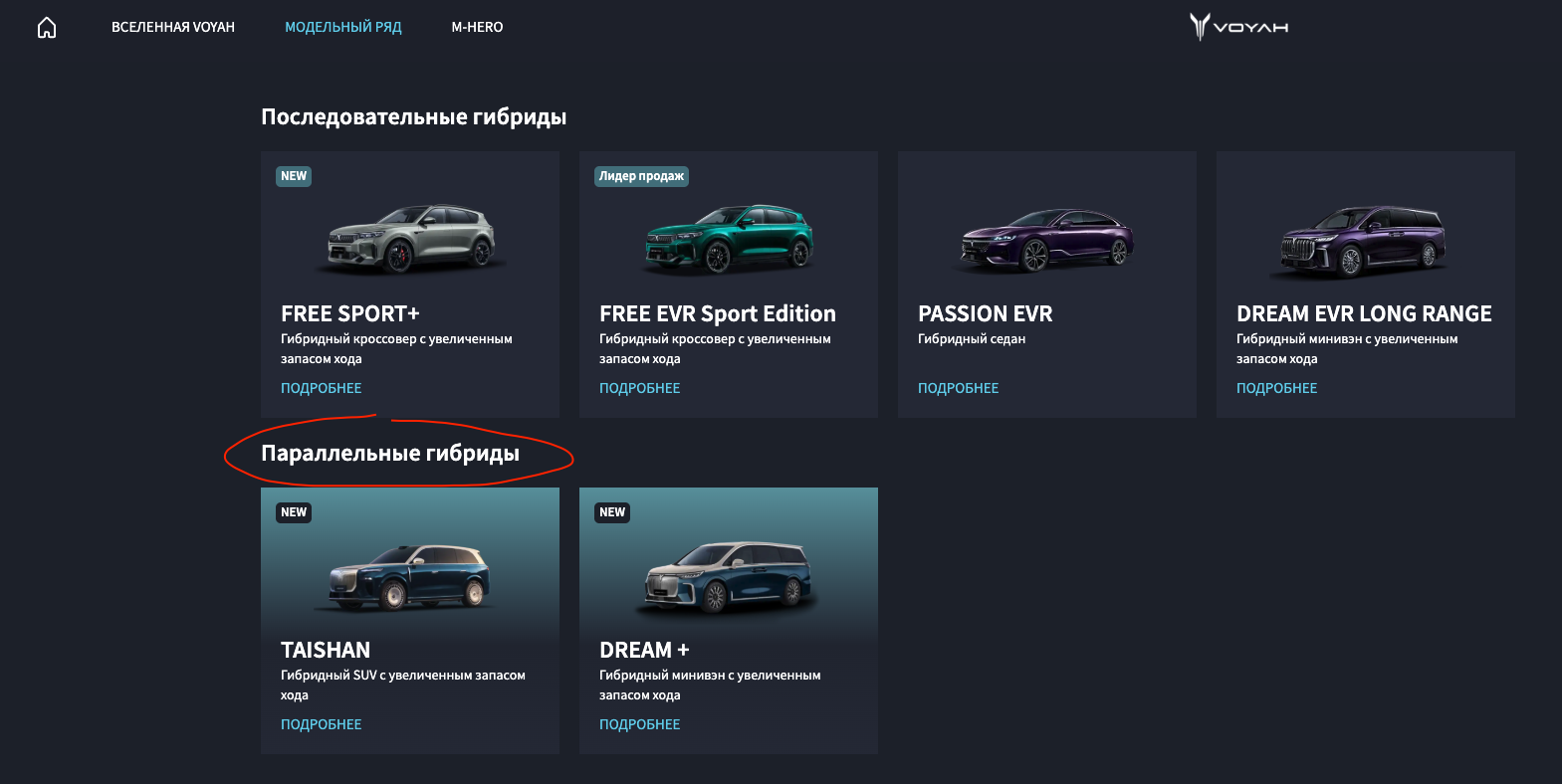Screen dimensions: 1562x784
Task: Click the PASSION EVR model title
Action: [x=986, y=313]
